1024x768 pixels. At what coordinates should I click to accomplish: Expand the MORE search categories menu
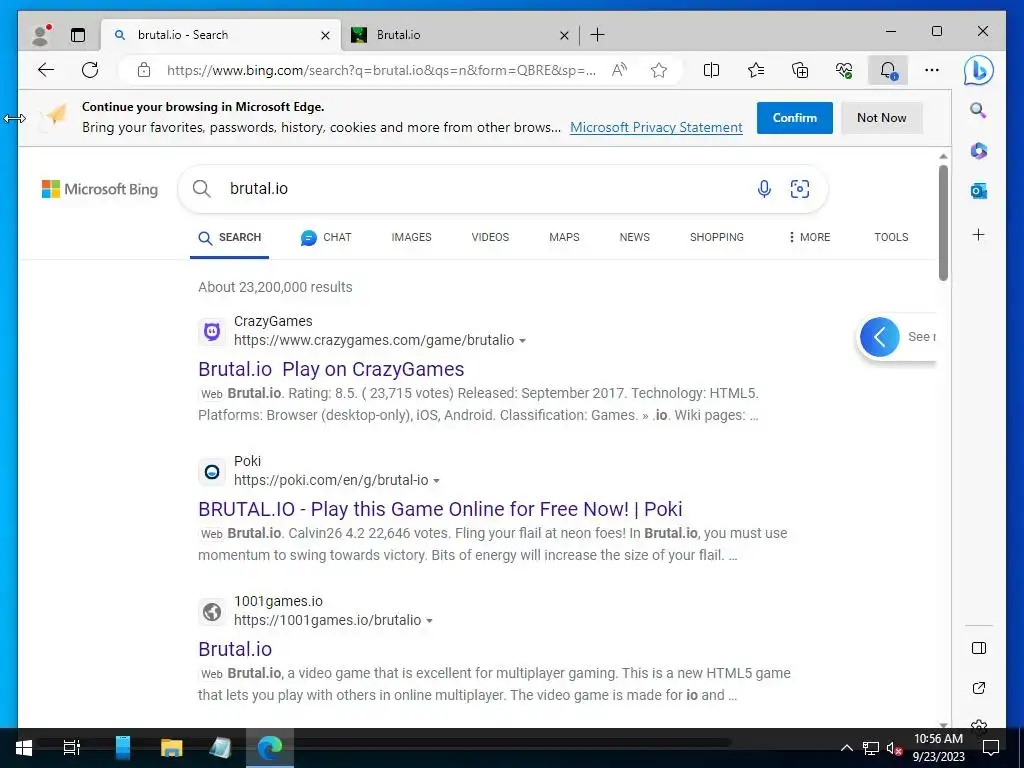pyautogui.click(x=809, y=237)
